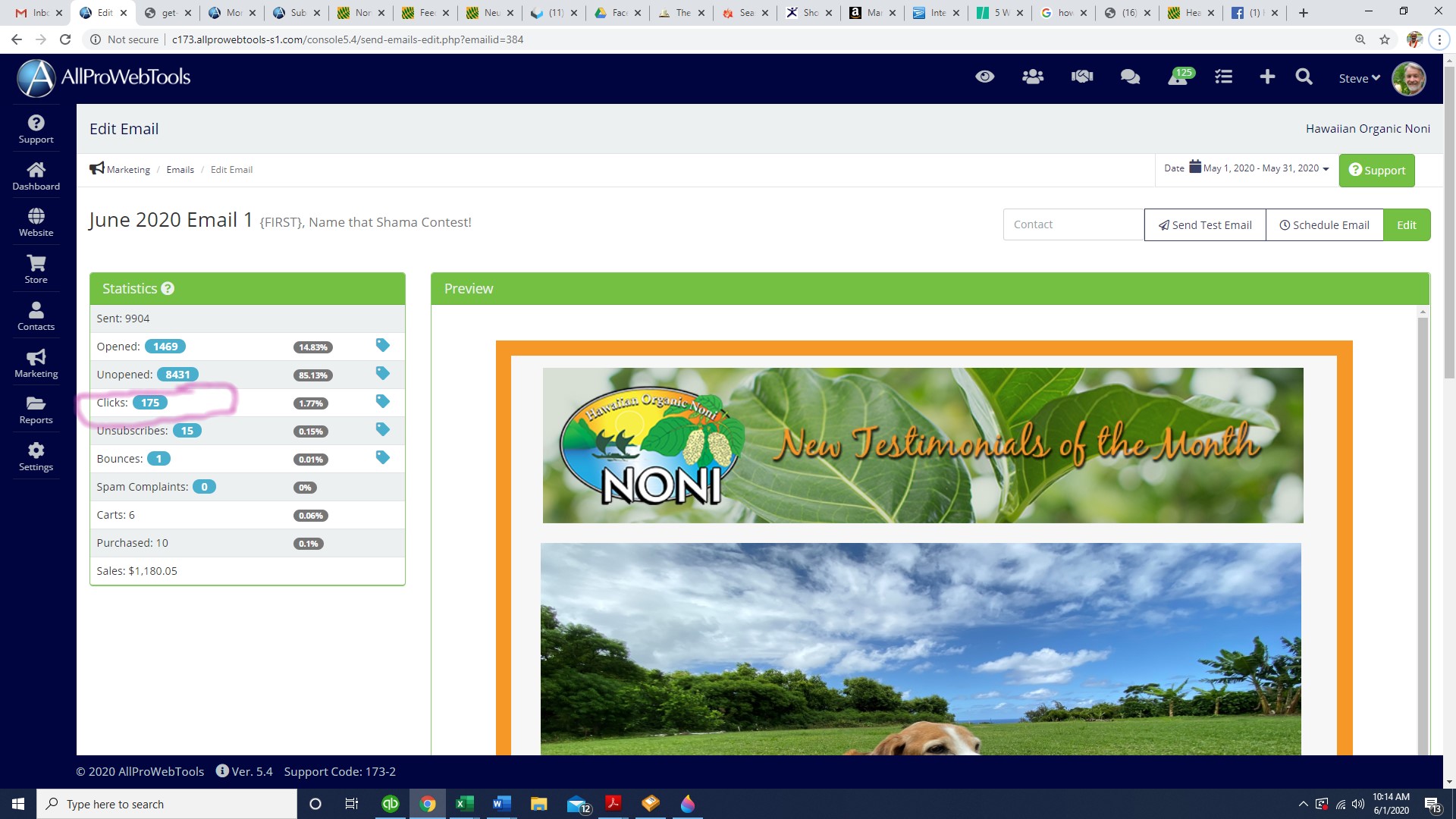Click Send Test Email button
Viewport: 1456px width, 819px height.
(x=1205, y=224)
